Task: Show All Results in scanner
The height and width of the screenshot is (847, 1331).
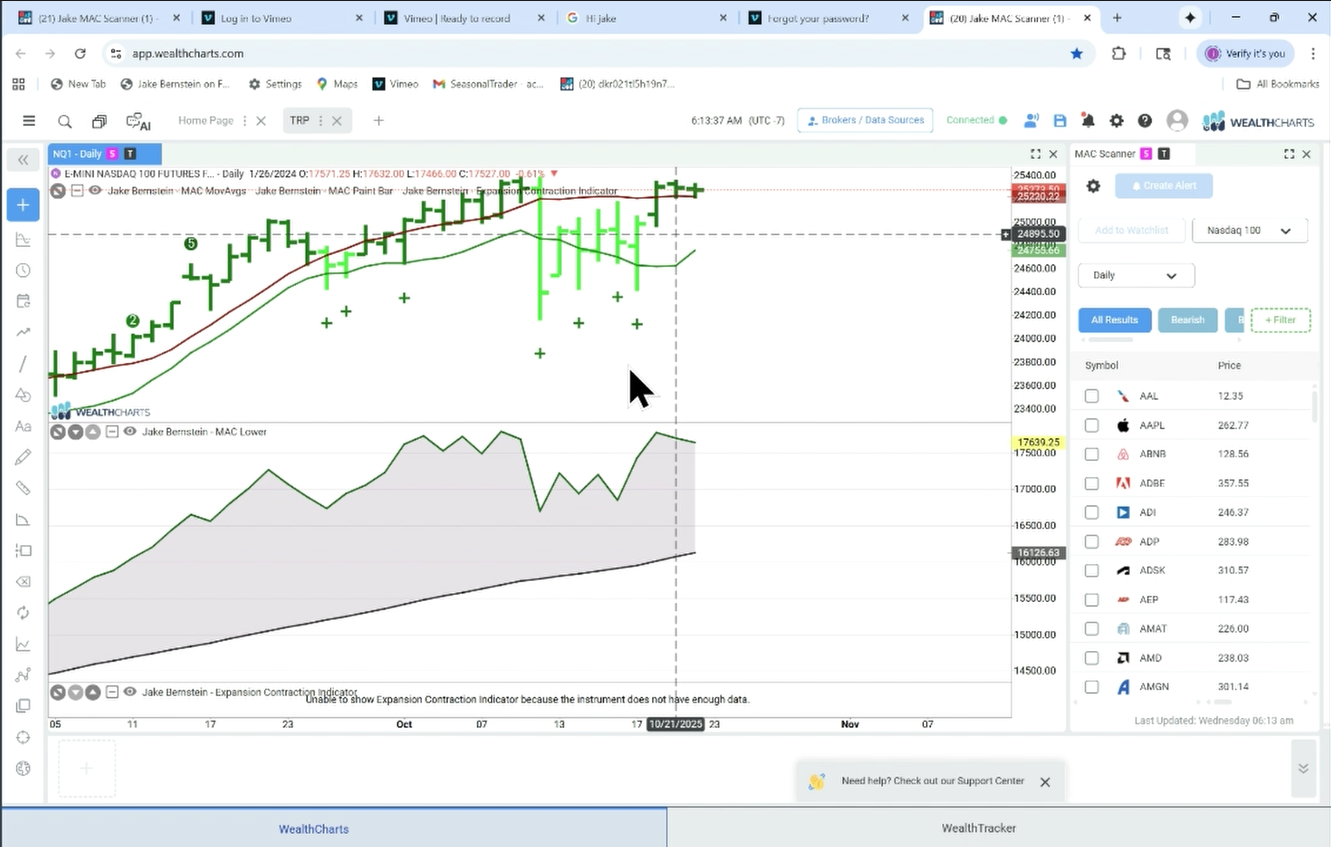Action: pos(1114,320)
